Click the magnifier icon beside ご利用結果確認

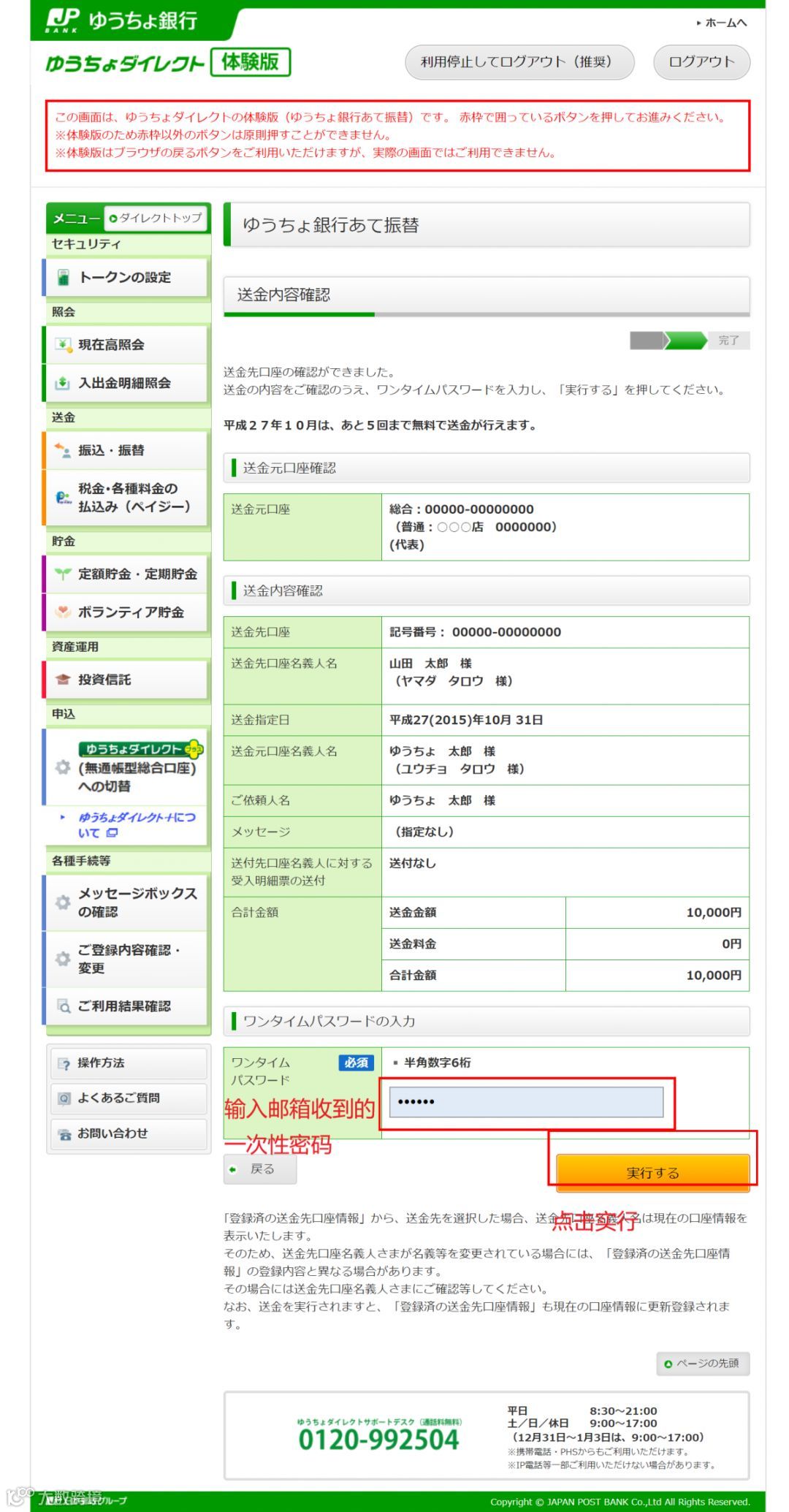64,1006
